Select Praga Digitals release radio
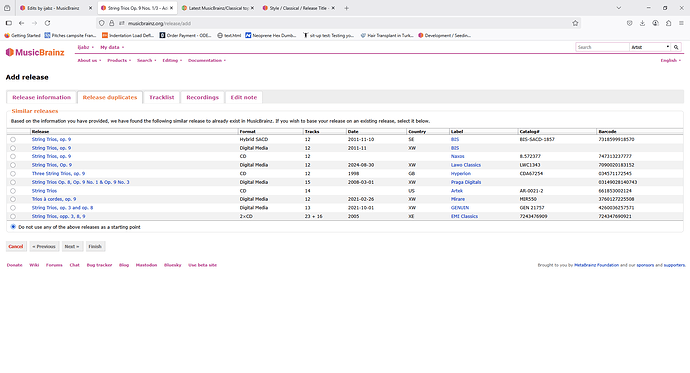 pyautogui.click(x=13, y=182)
